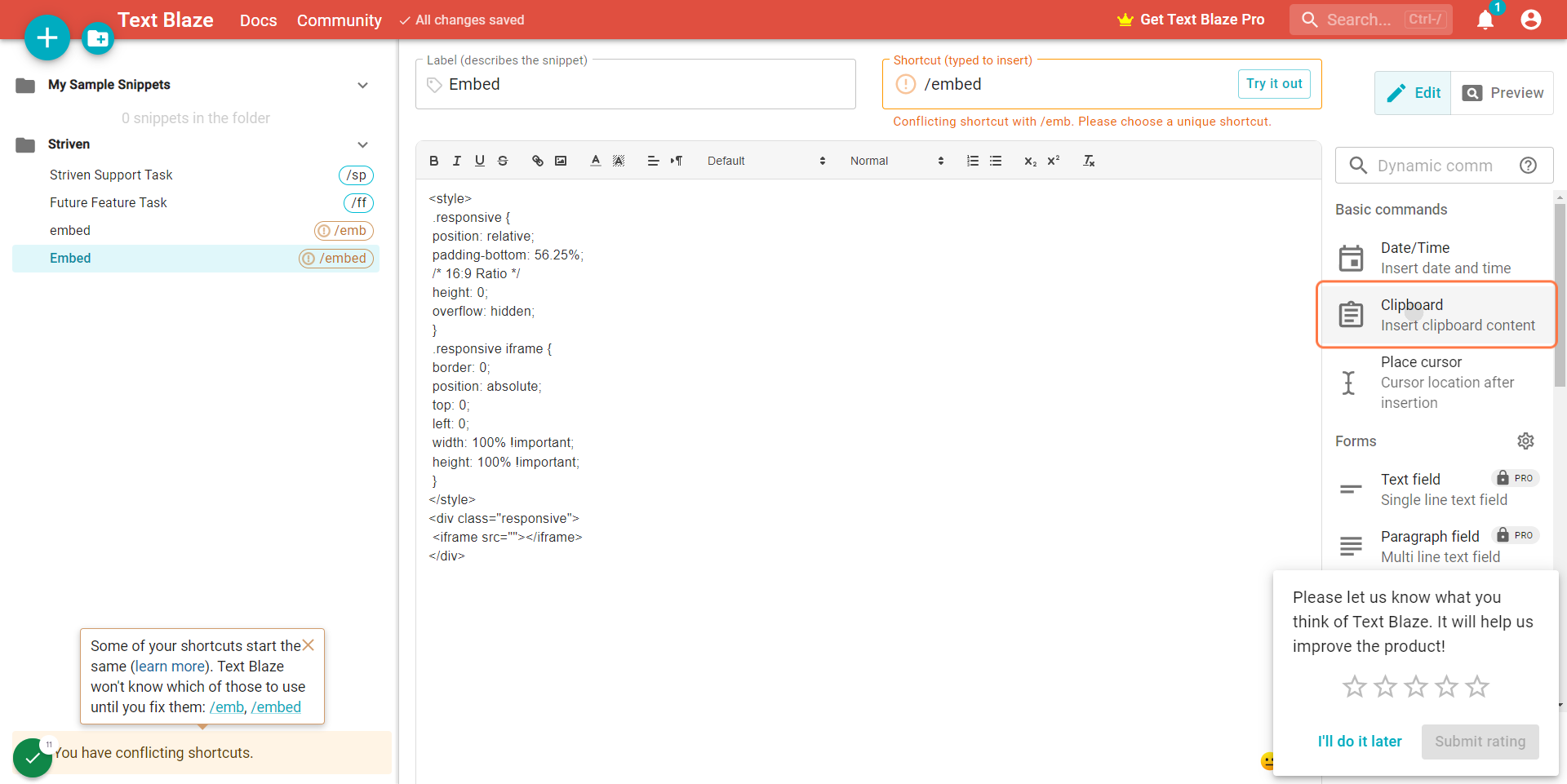1567x784 pixels.
Task: Collapse the My Sample Snippets folder
Action: click(x=363, y=85)
